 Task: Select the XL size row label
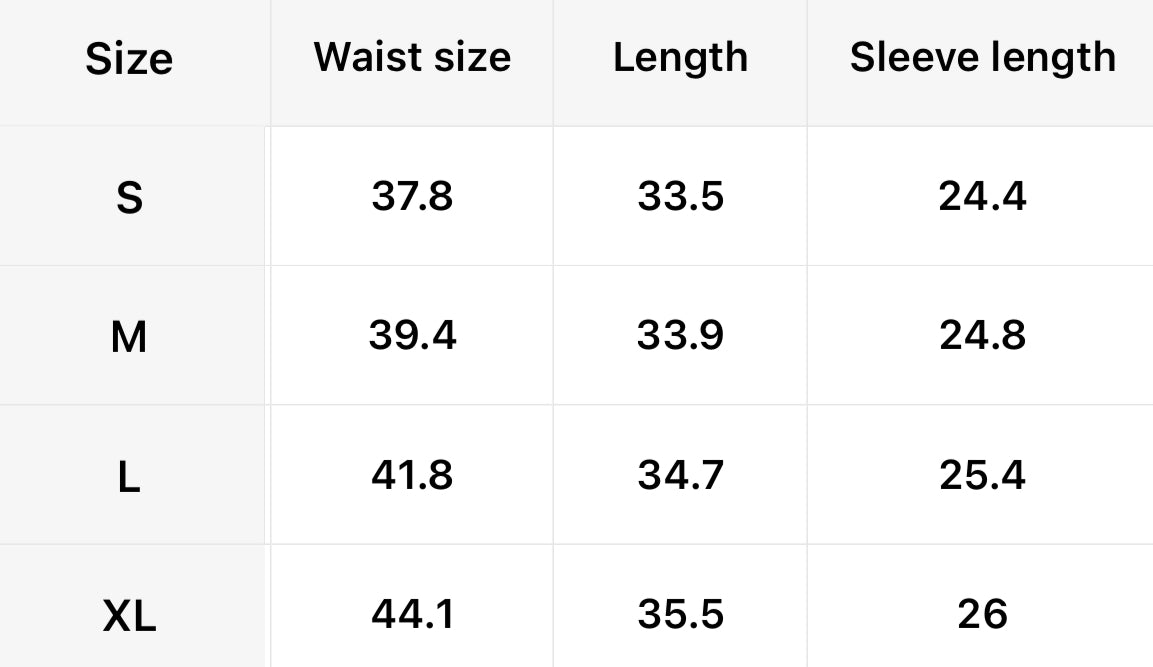[x=129, y=617]
